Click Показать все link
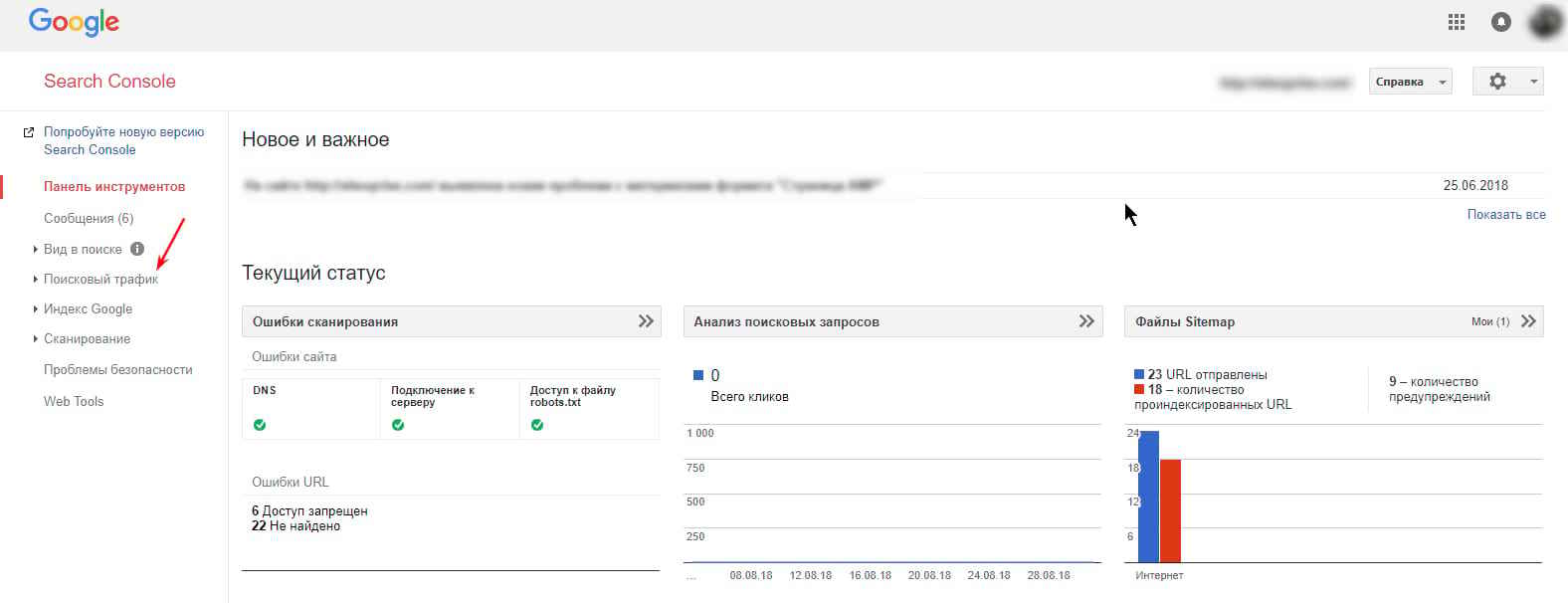The width and height of the screenshot is (1568, 603). [1506, 214]
